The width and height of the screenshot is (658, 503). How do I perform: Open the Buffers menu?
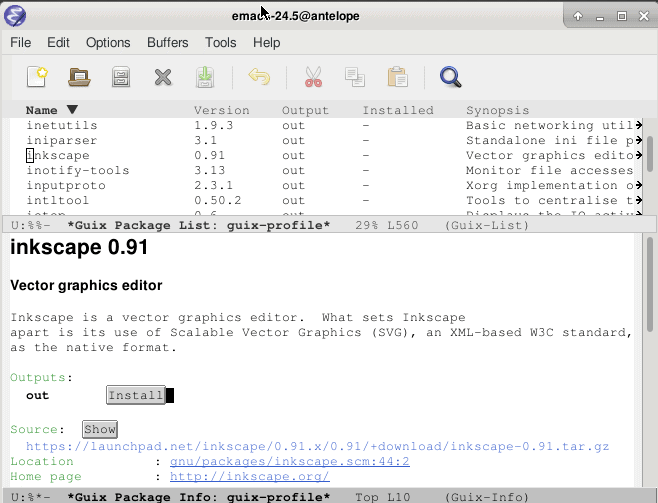coord(167,42)
